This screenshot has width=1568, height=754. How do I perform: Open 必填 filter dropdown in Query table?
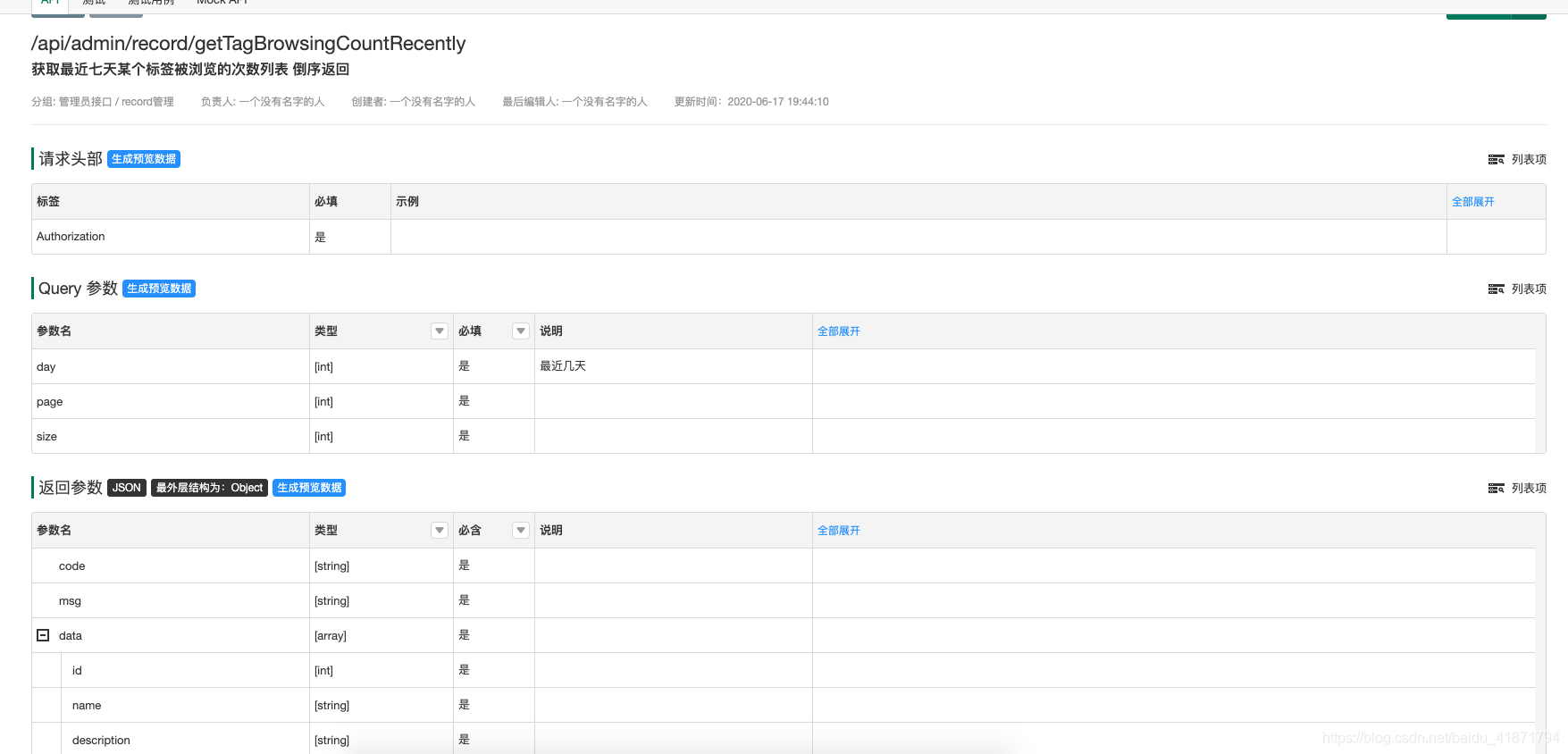pyautogui.click(x=521, y=331)
